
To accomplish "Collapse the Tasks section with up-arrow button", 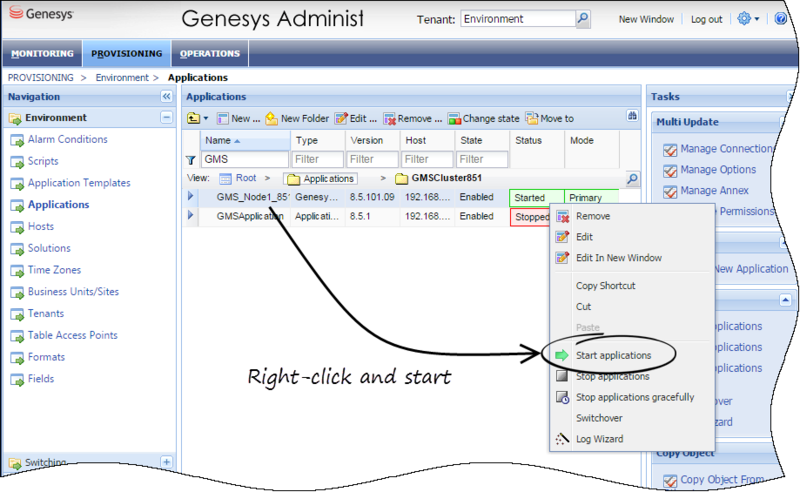I will pyautogui.click(x=785, y=300).
